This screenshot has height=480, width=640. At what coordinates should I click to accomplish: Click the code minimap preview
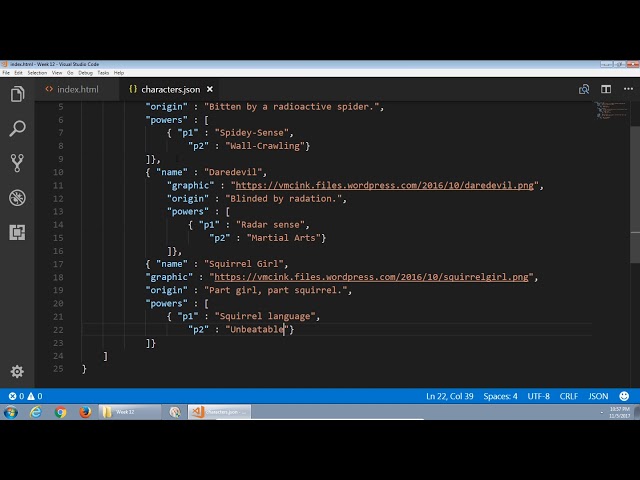611,110
